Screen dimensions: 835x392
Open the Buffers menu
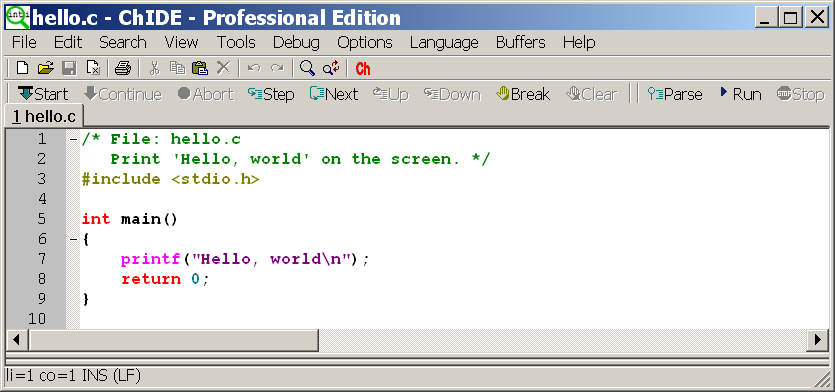[520, 42]
